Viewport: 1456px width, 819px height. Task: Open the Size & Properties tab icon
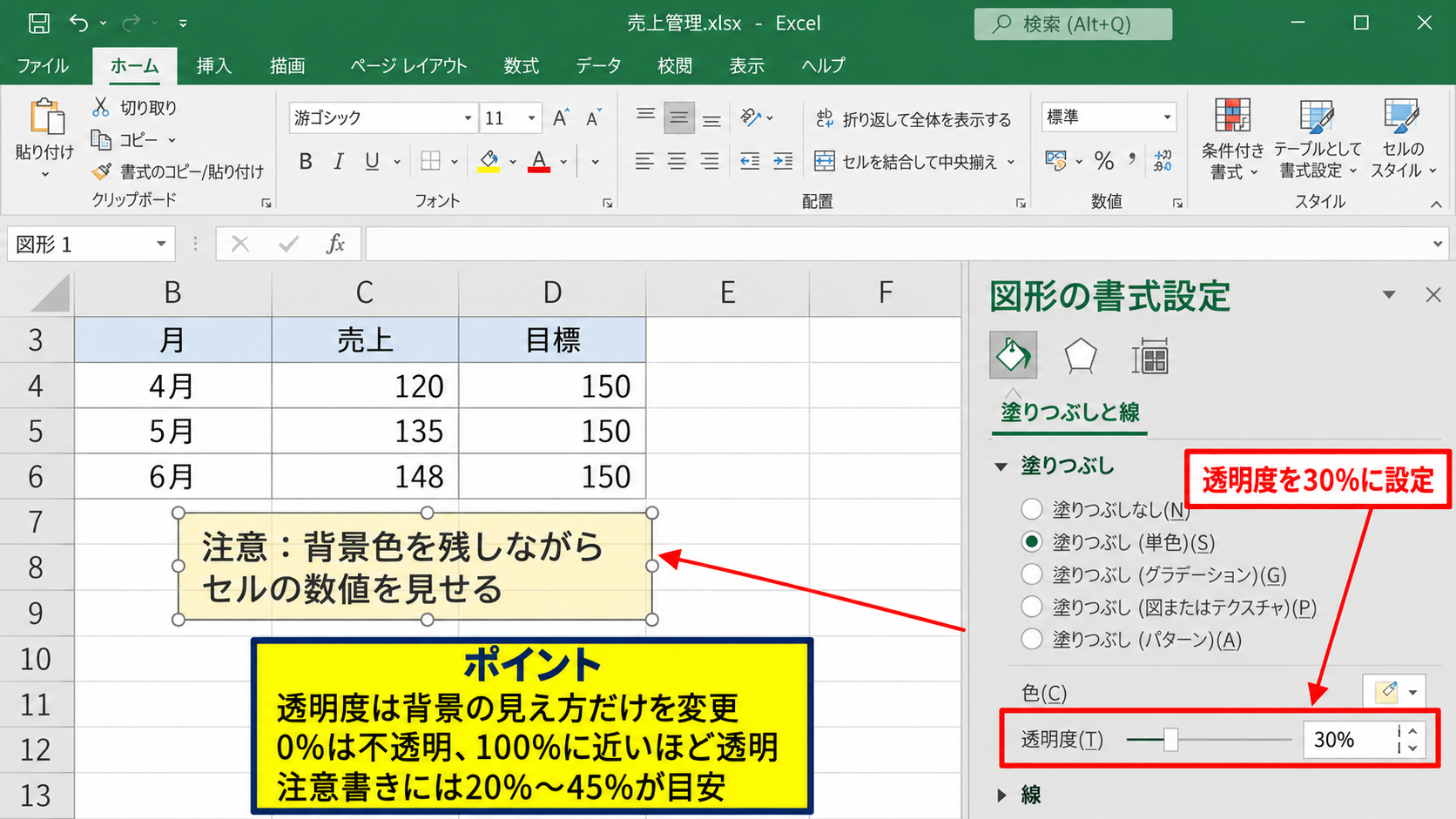tap(1149, 356)
